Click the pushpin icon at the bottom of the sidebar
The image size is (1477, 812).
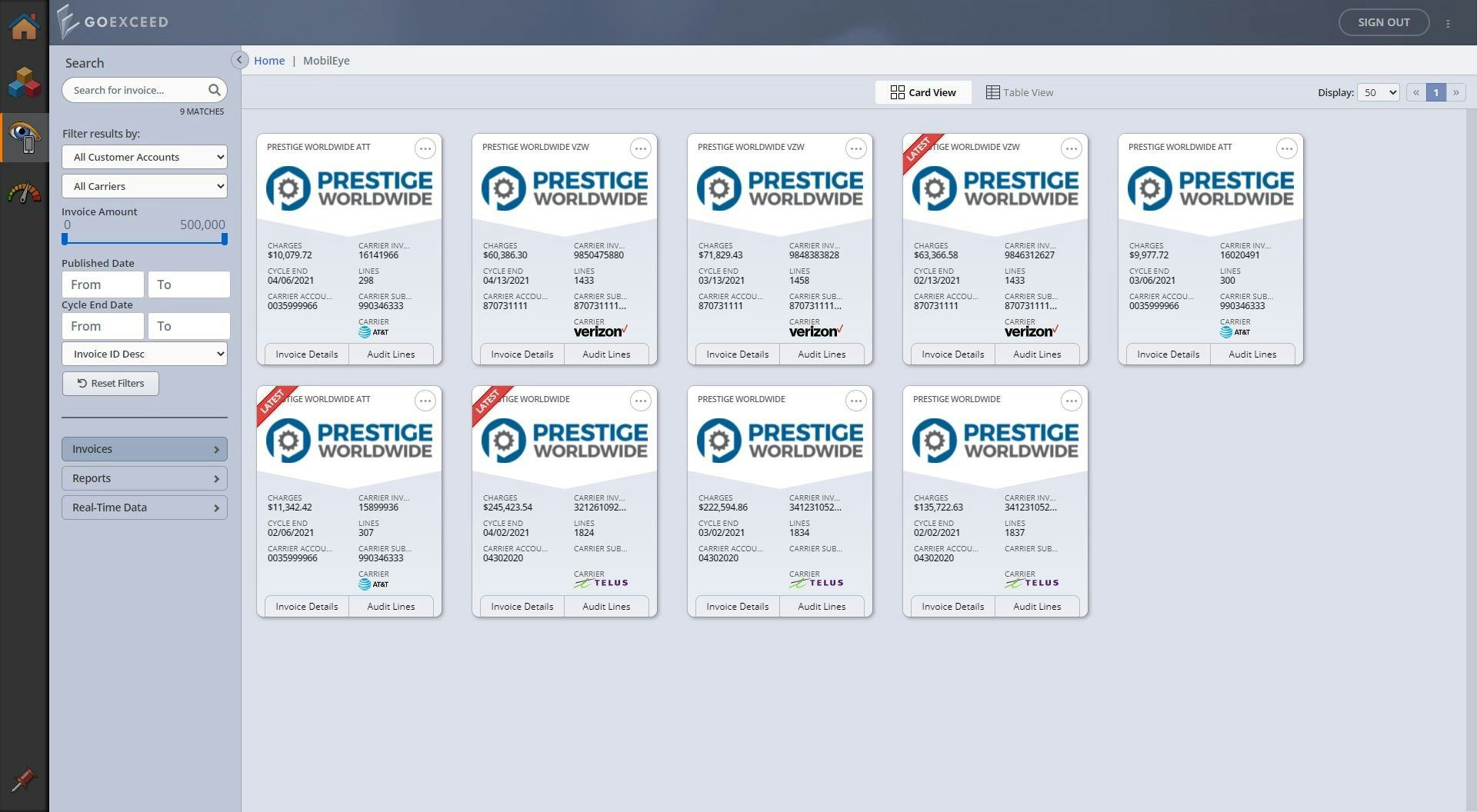click(x=23, y=780)
